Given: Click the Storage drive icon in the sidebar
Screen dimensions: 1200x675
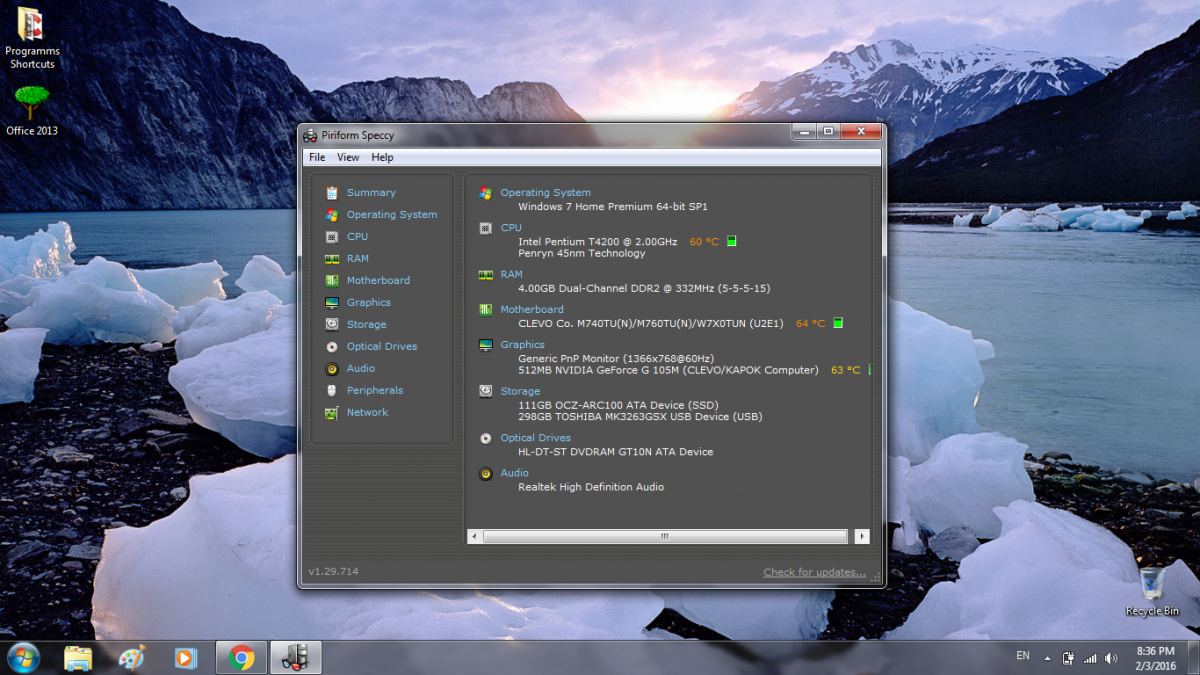Looking at the screenshot, I should pos(331,325).
